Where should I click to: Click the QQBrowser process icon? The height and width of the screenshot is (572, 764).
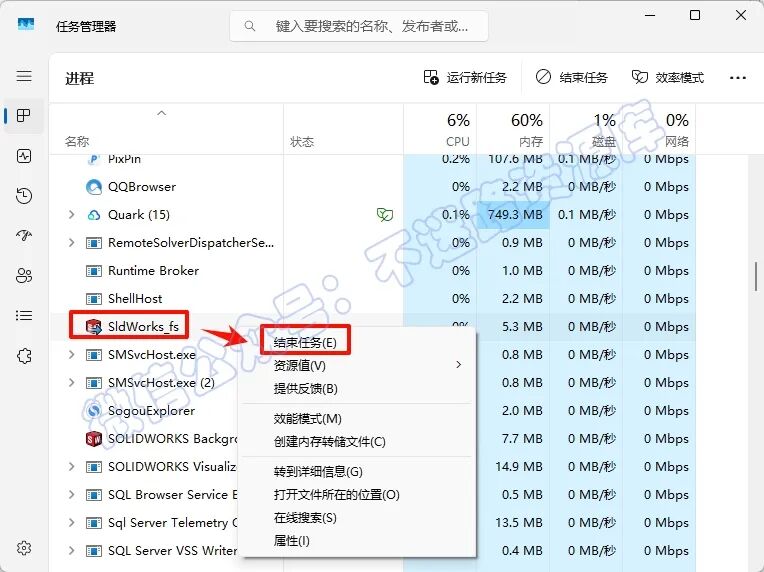(x=94, y=187)
